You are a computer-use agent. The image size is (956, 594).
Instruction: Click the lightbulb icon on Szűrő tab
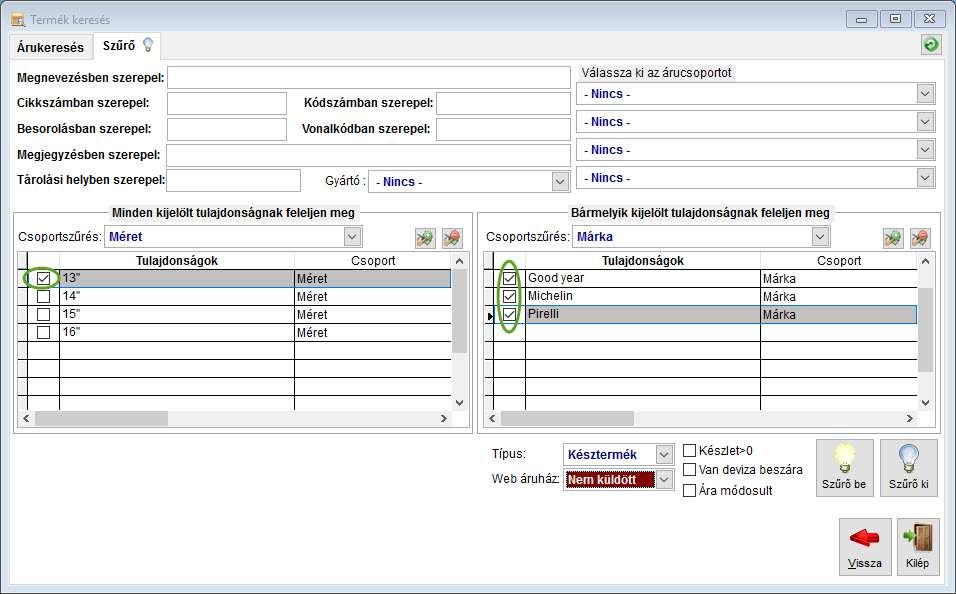tap(148, 45)
